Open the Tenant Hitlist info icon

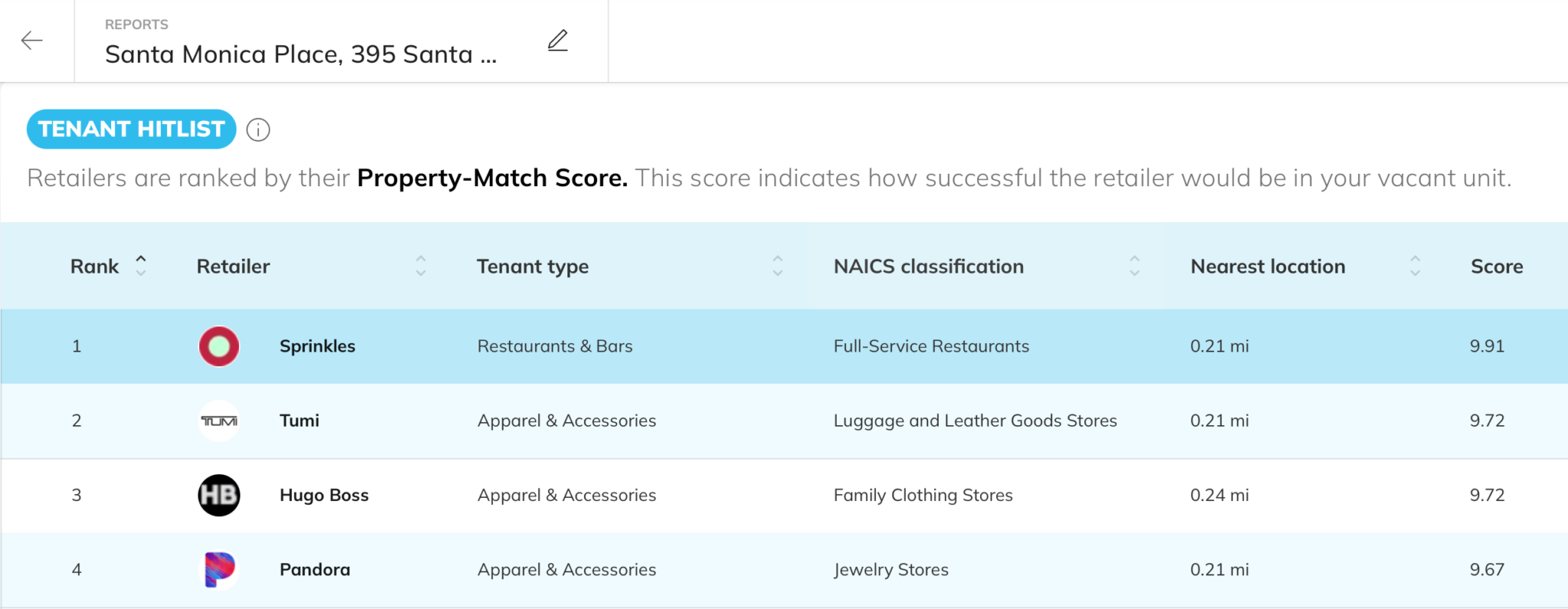[x=258, y=130]
